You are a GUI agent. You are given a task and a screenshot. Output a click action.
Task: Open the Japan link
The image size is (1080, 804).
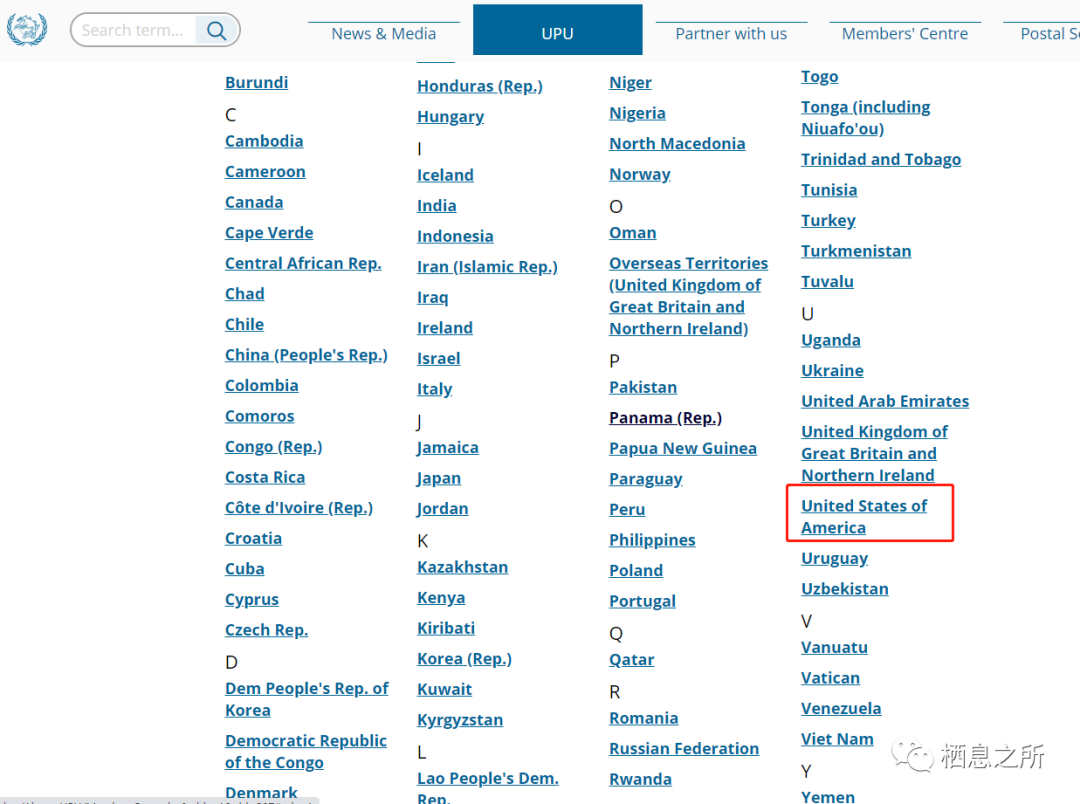click(439, 478)
